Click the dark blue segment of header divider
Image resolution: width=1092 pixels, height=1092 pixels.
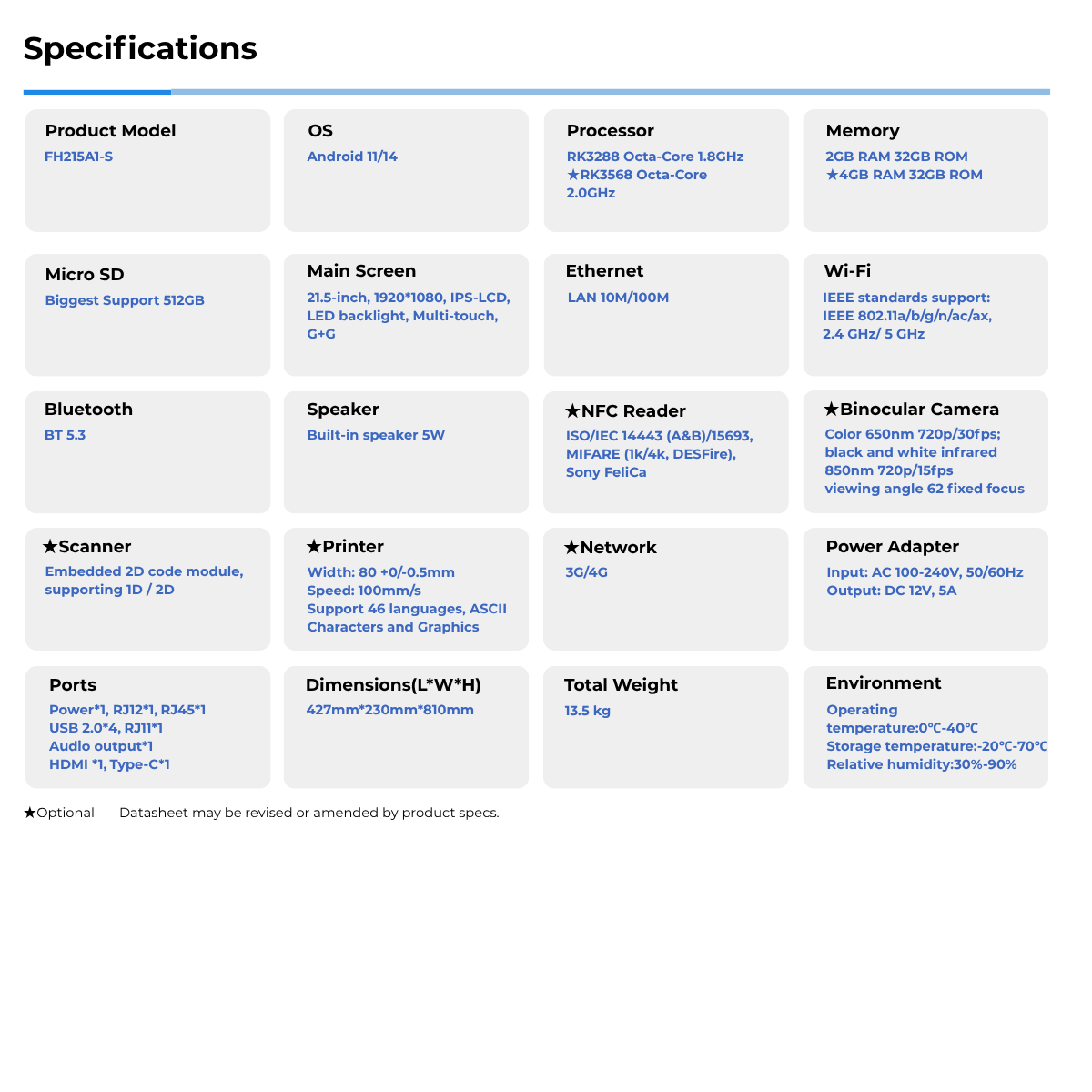coord(97,92)
